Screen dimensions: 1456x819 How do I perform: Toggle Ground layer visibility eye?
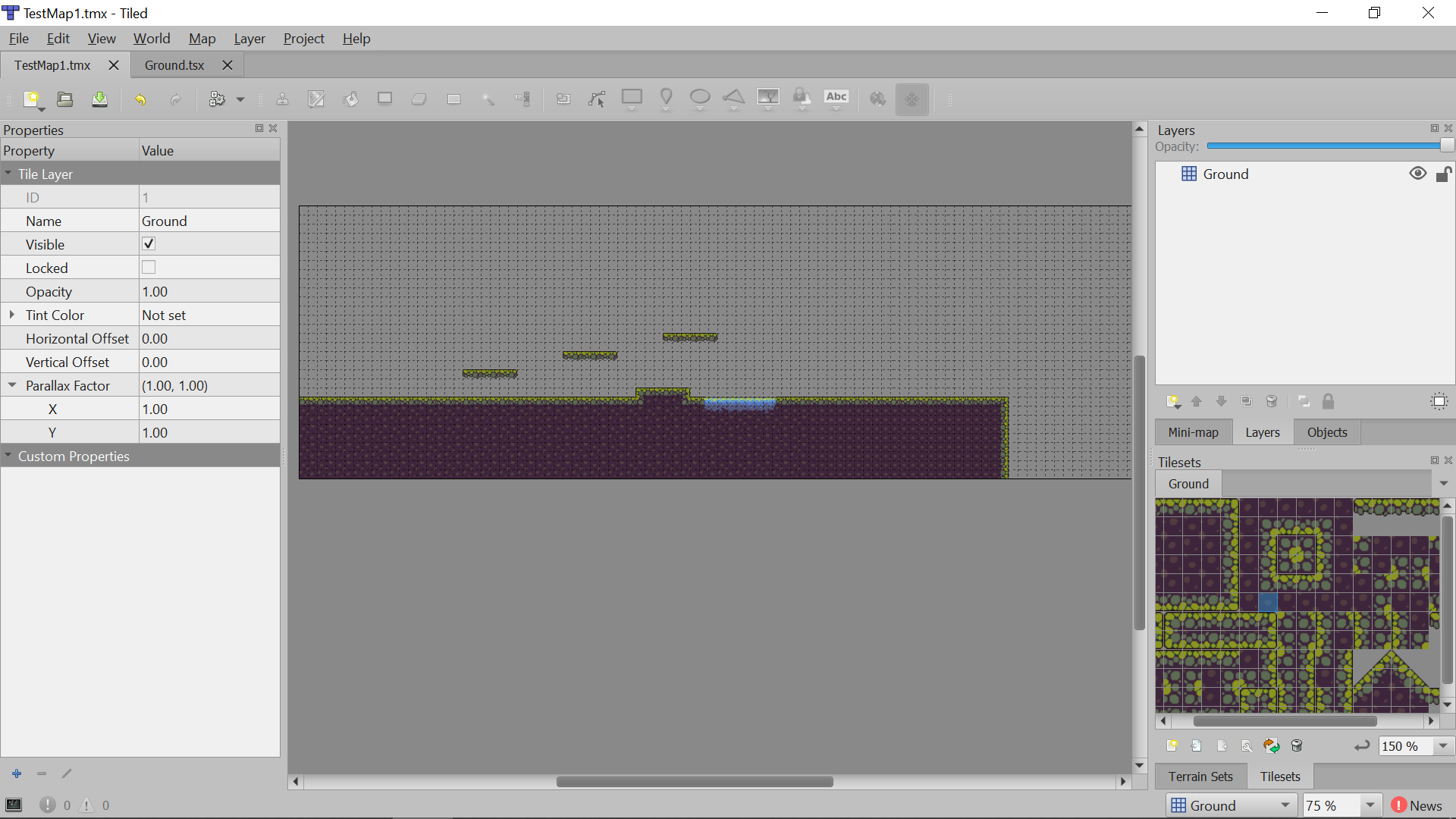[1417, 174]
